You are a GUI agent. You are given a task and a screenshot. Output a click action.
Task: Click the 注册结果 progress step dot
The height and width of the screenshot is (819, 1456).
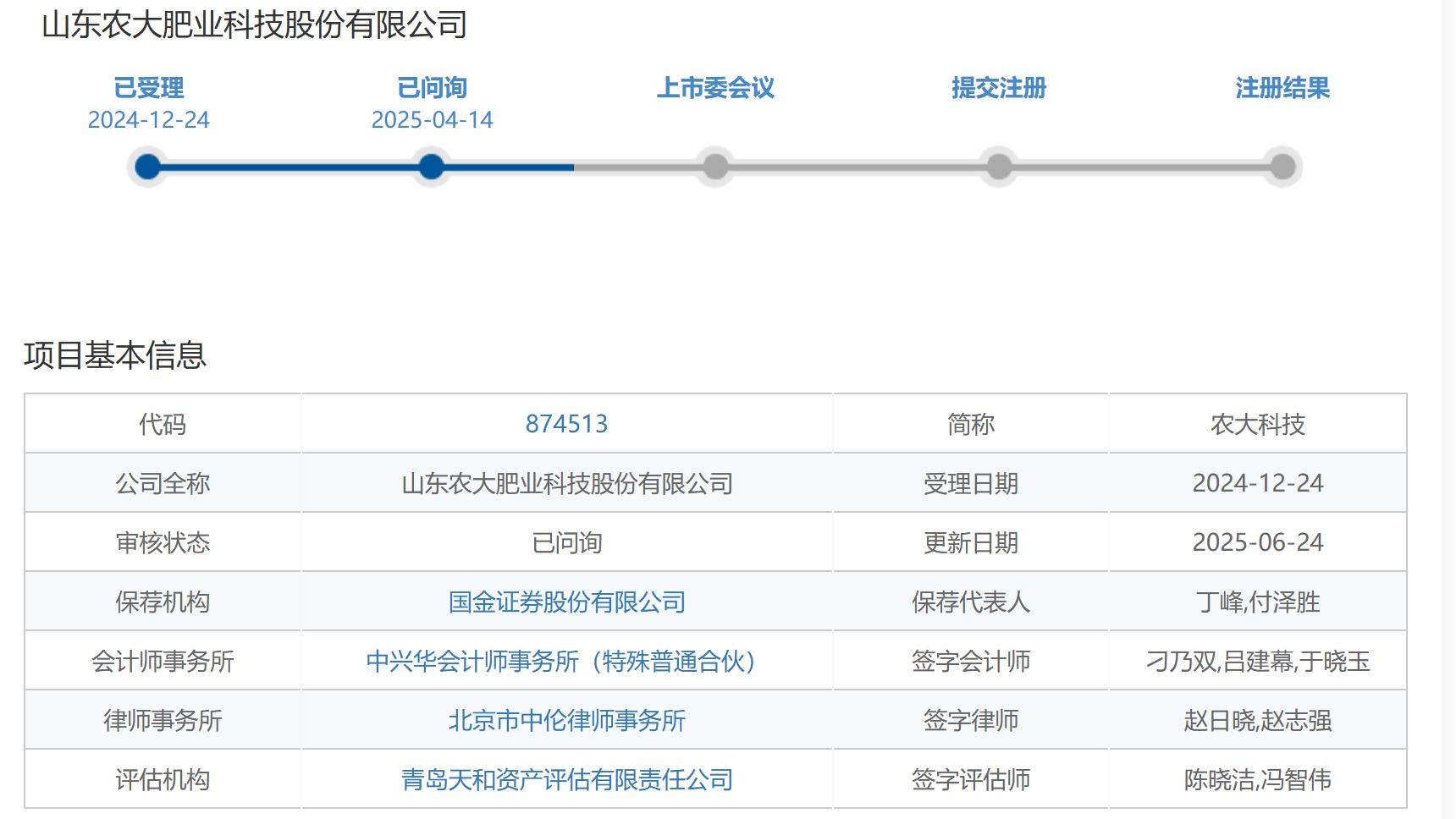click(x=1282, y=167)
